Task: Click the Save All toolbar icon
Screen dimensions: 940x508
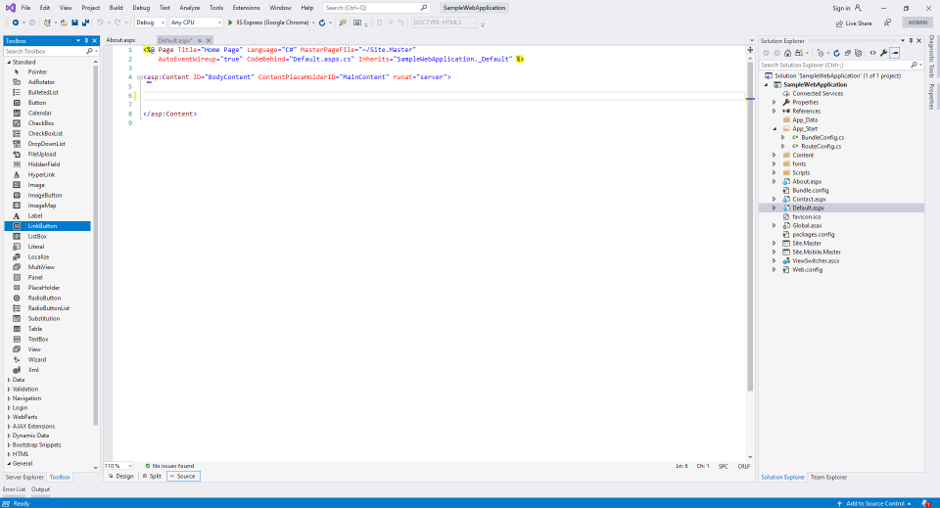Action: 85,23
